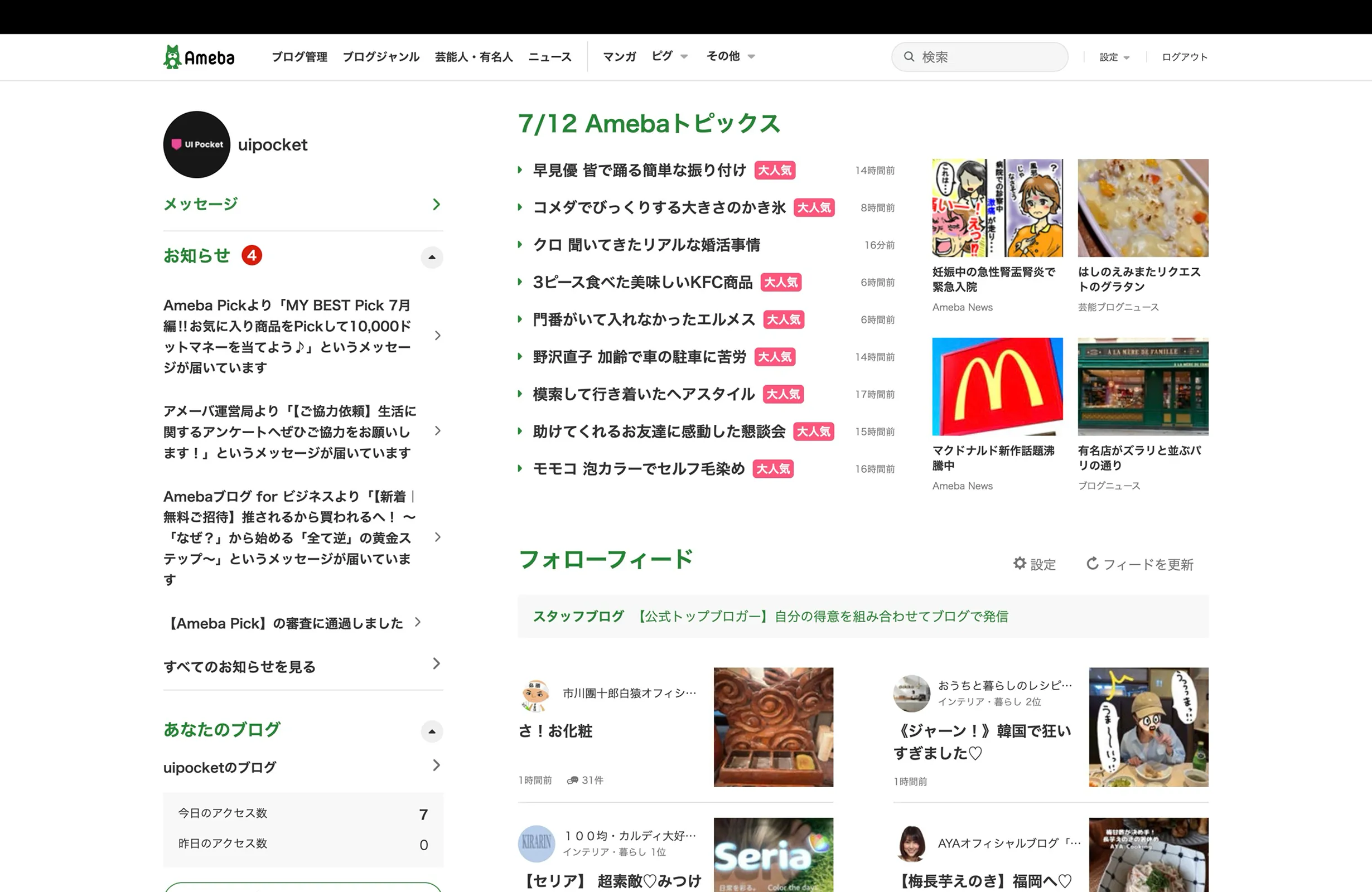
Task: Collapse the あなたのブログ section
Action: [432, 731]
